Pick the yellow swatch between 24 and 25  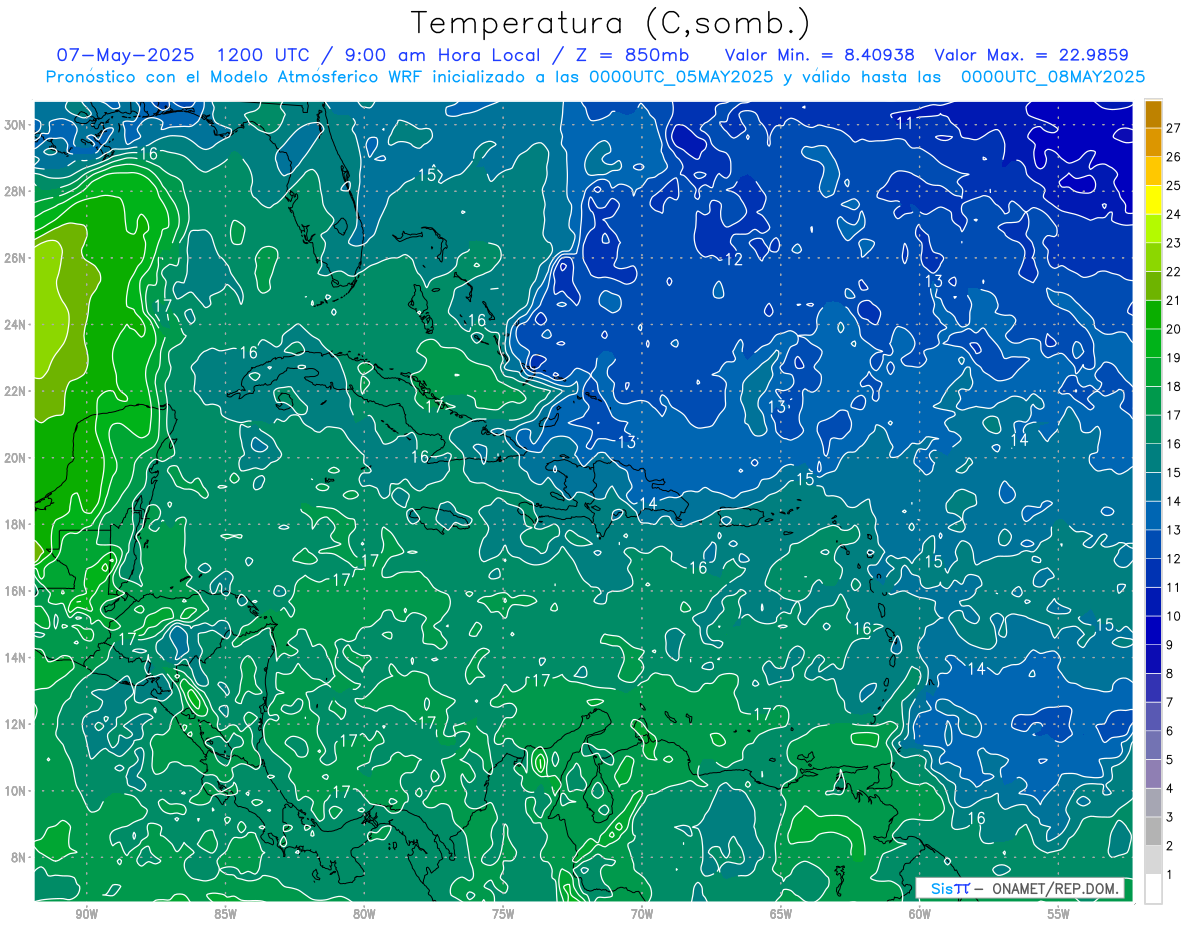pyautogui.click(x=1153, y=200)
